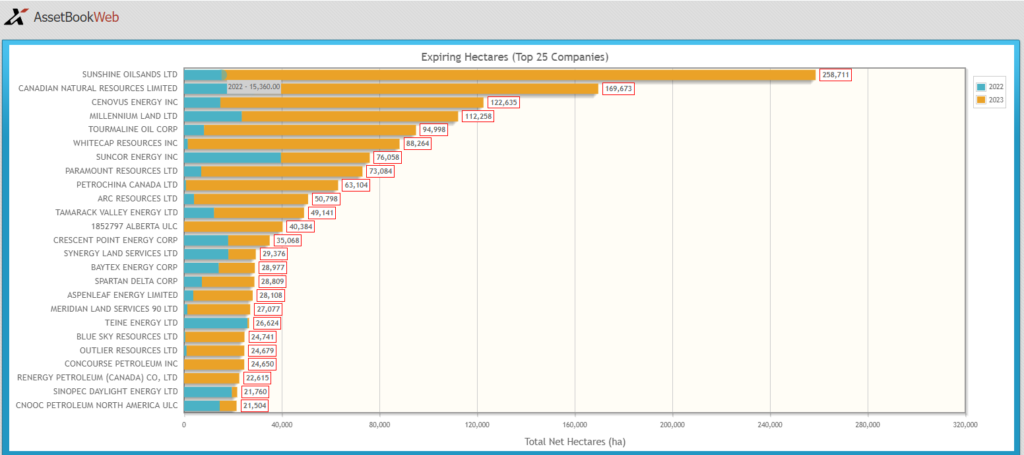This screenshot has width=1024, height=455.
Task: Select the ARC RESOURCES LTD label
Action: [x=137, y=198]
